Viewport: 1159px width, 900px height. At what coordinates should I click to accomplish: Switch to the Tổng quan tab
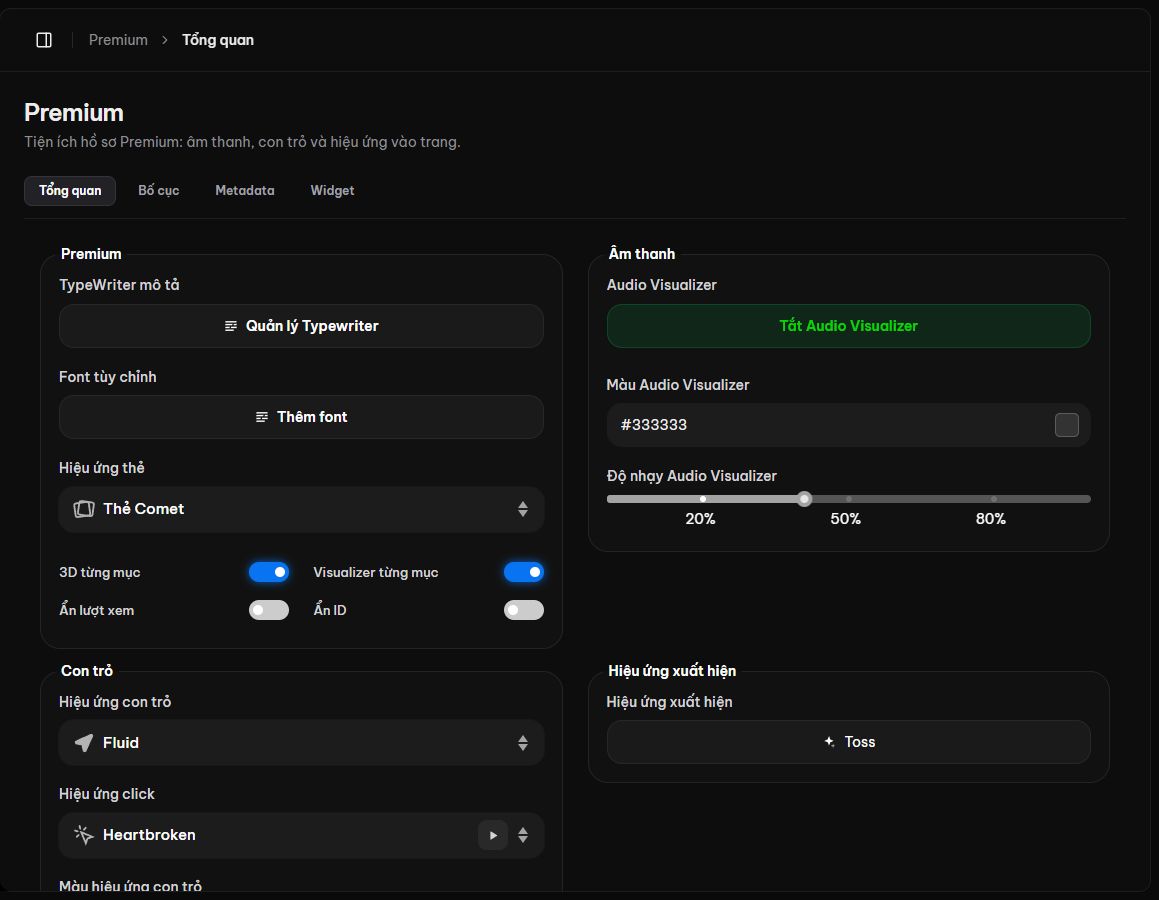point(70,191)
